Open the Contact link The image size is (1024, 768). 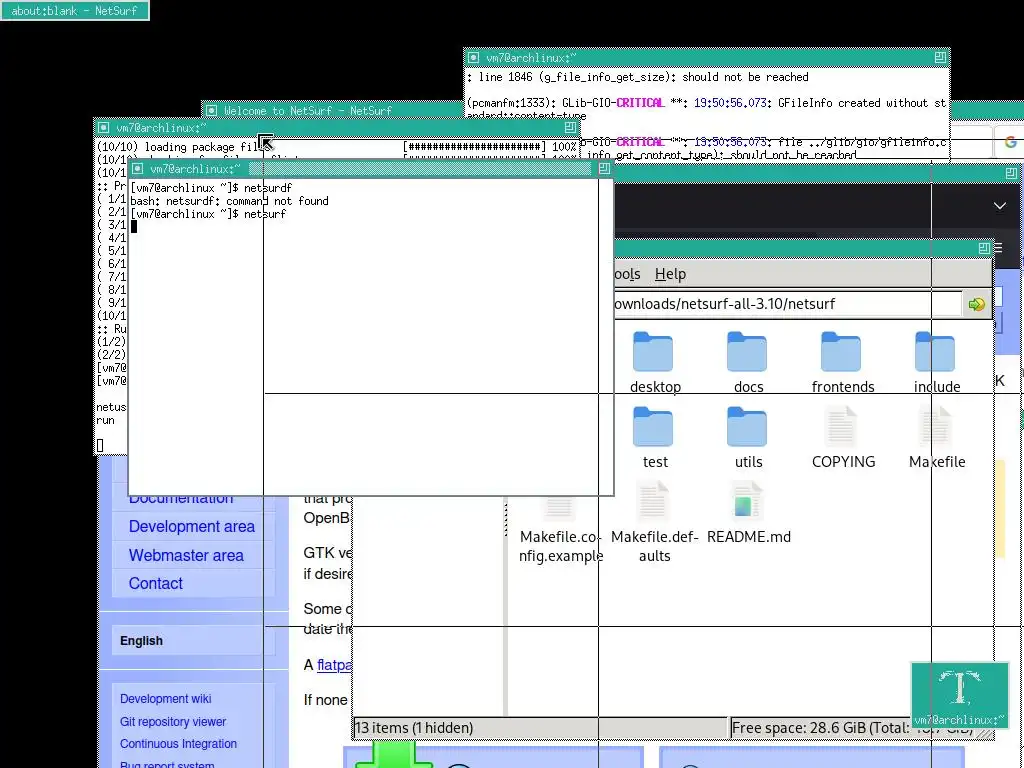click(x=155, y=583)
